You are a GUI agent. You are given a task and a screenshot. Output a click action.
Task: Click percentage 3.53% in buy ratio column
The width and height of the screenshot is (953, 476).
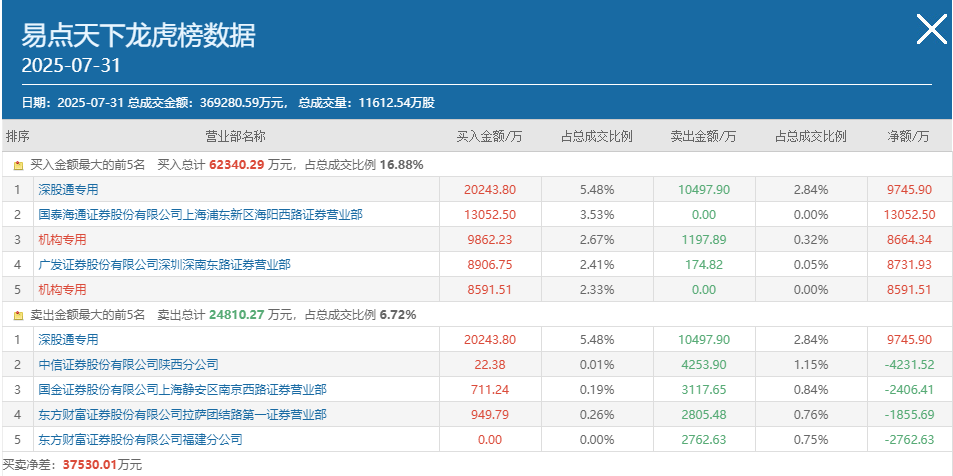tap(597, 215)
